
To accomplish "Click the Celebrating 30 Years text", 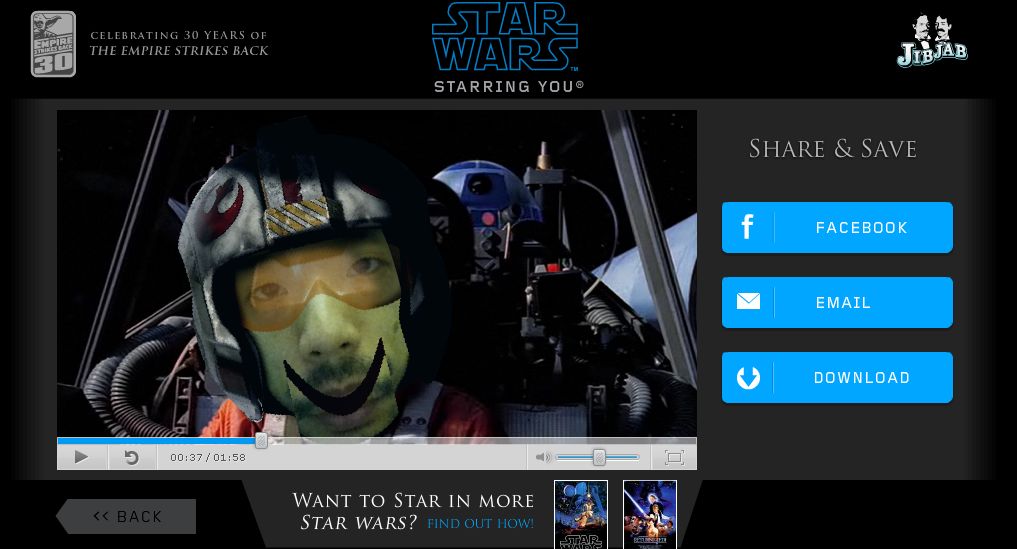I will [x=179, y=43].
